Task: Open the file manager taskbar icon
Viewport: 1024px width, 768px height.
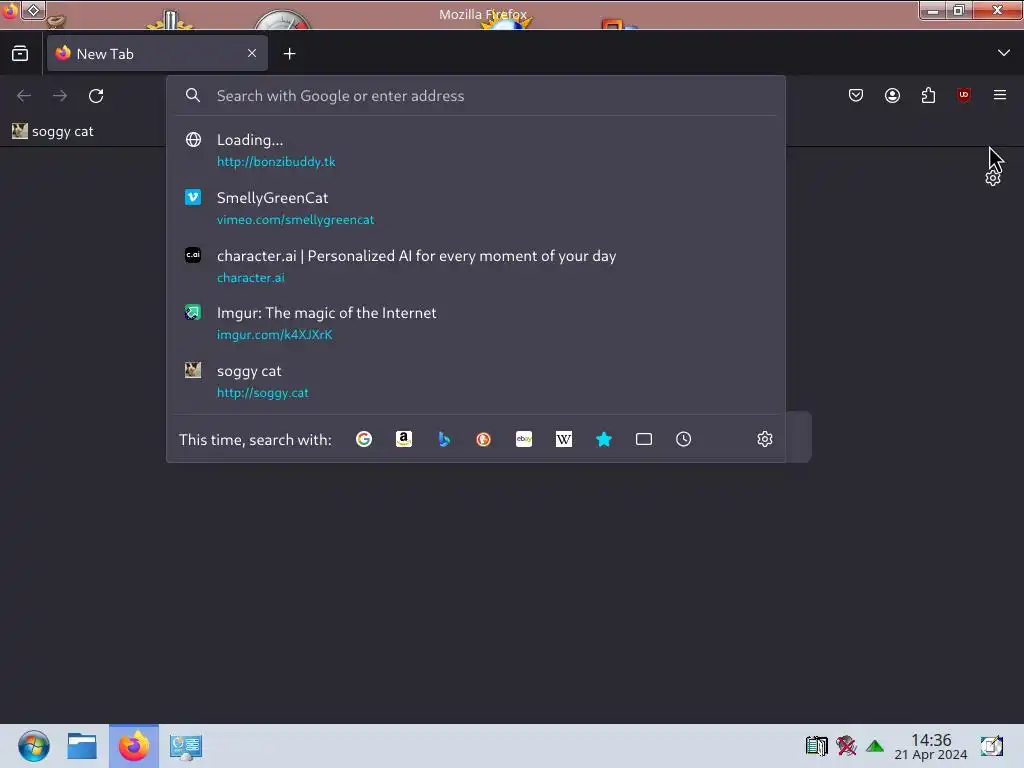Action: [82, 746]
